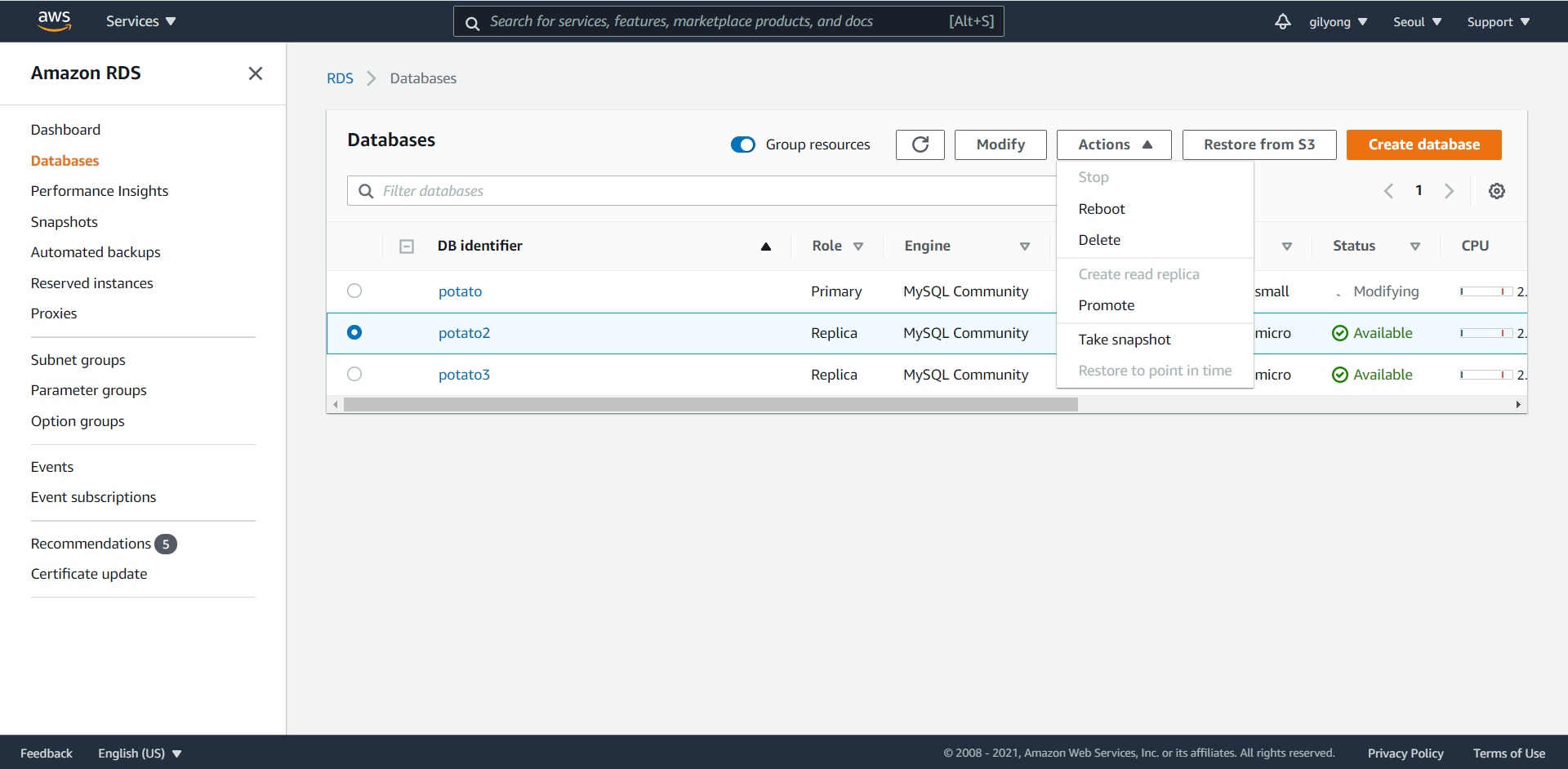Go to next page arrow
This screenshot has width=1568, height=769.
tap(1449, 191)
